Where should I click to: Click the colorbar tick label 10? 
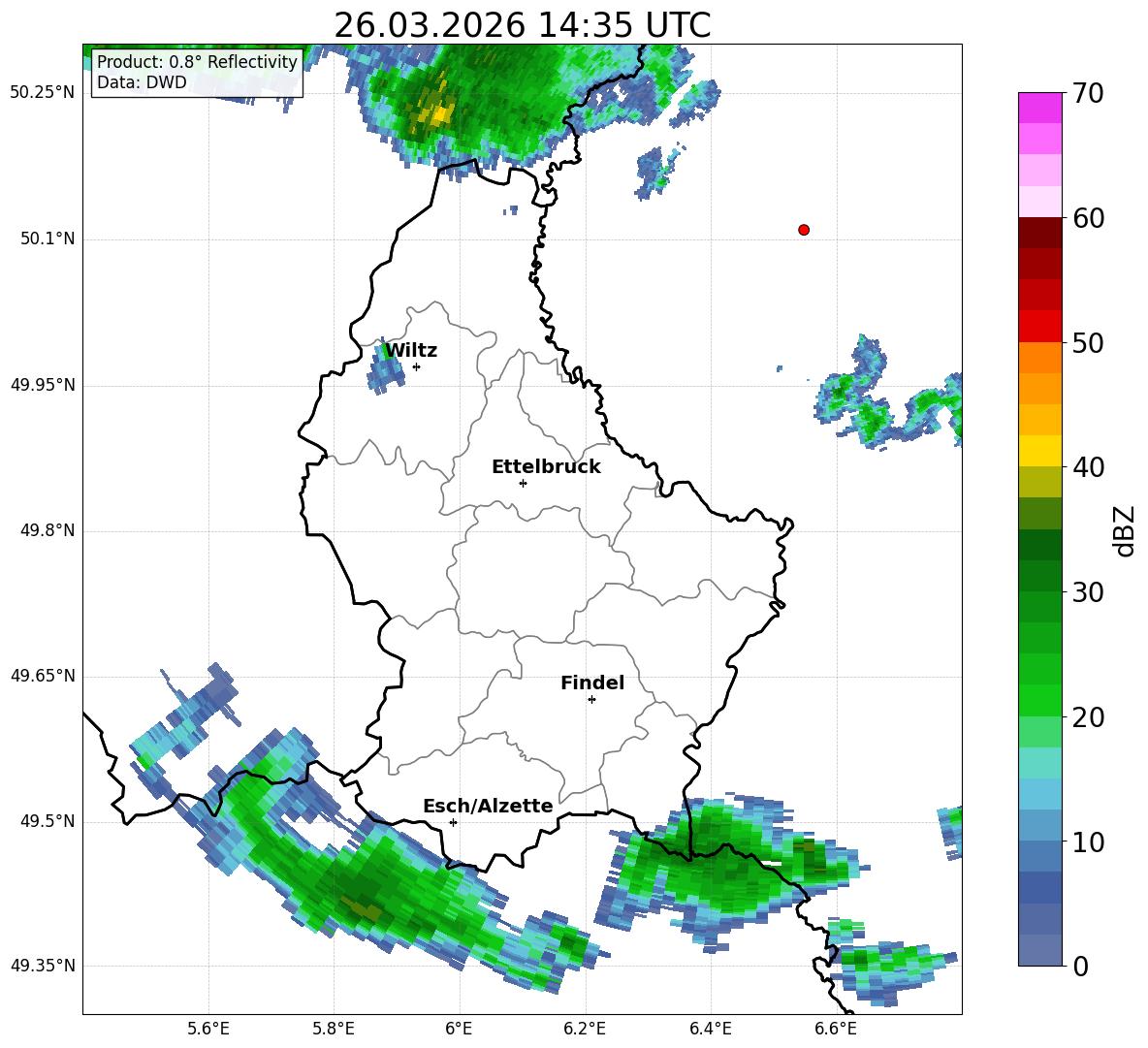tap(1088, 842)
